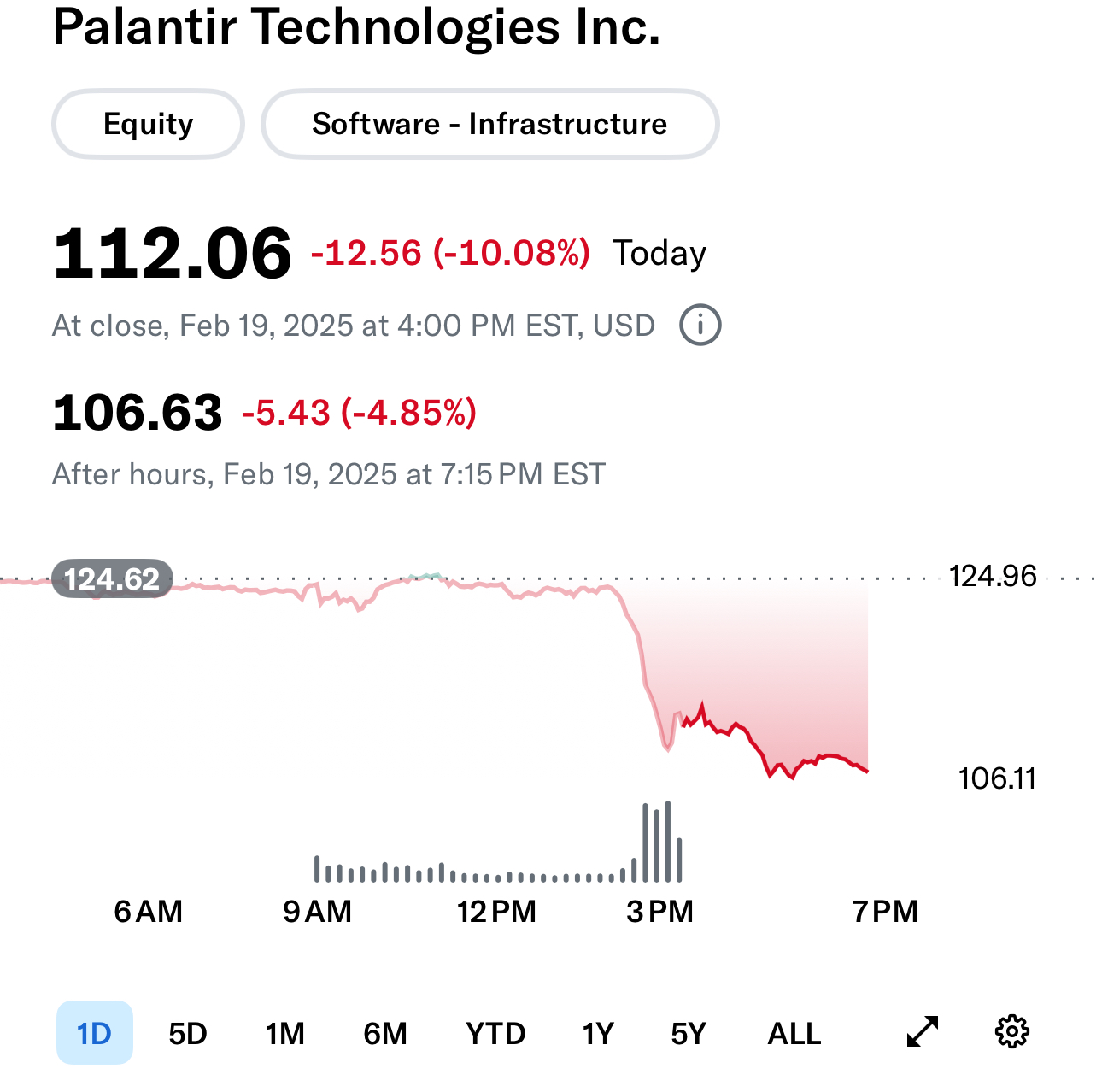Open chart settings gear
The height and width of the screenshot is (1092, 1102).
[x=1012, y=1032]
